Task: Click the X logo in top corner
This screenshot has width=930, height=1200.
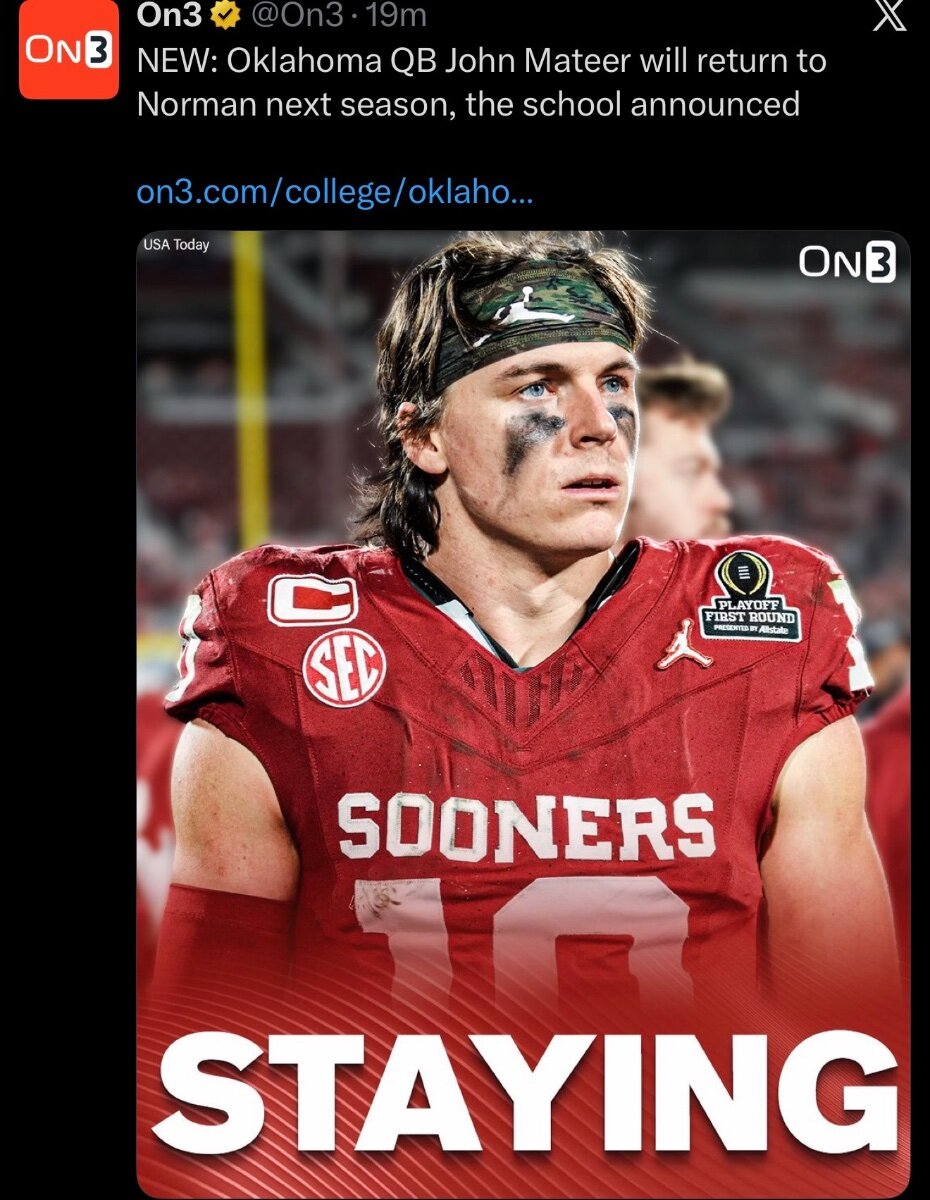Action: [887, 17]
